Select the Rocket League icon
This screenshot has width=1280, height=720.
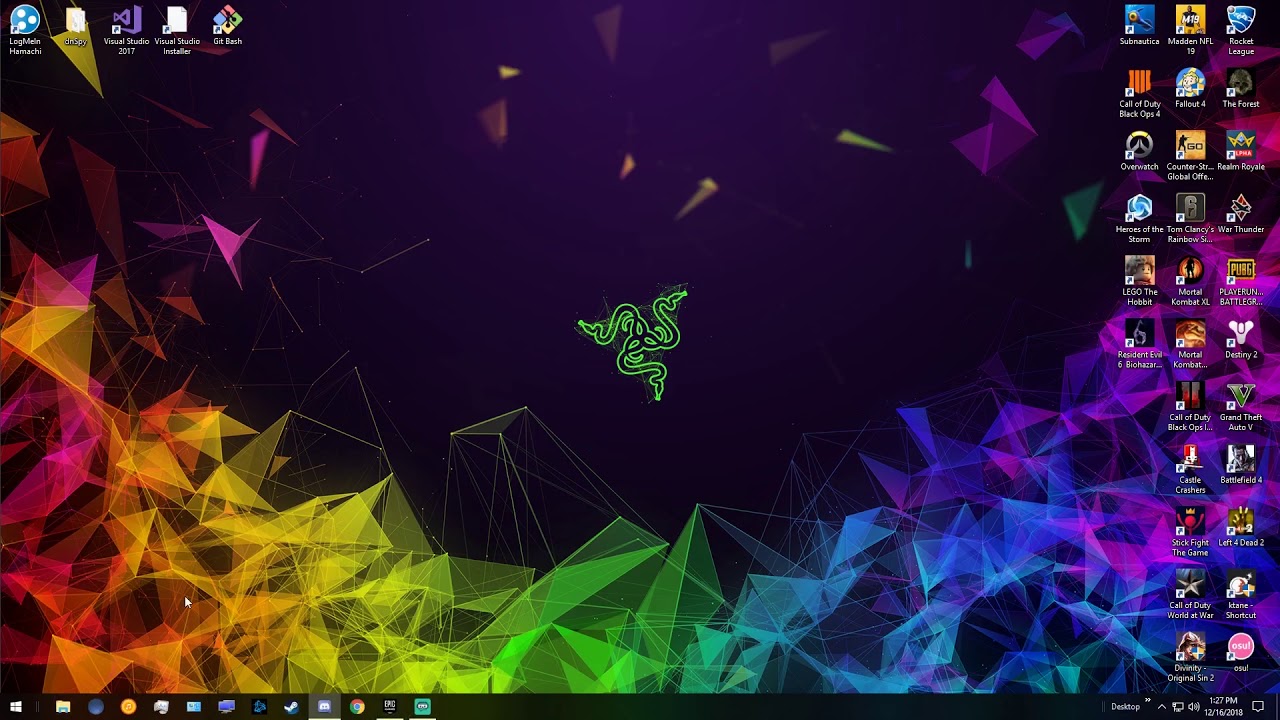click(x=1241, y=31)
